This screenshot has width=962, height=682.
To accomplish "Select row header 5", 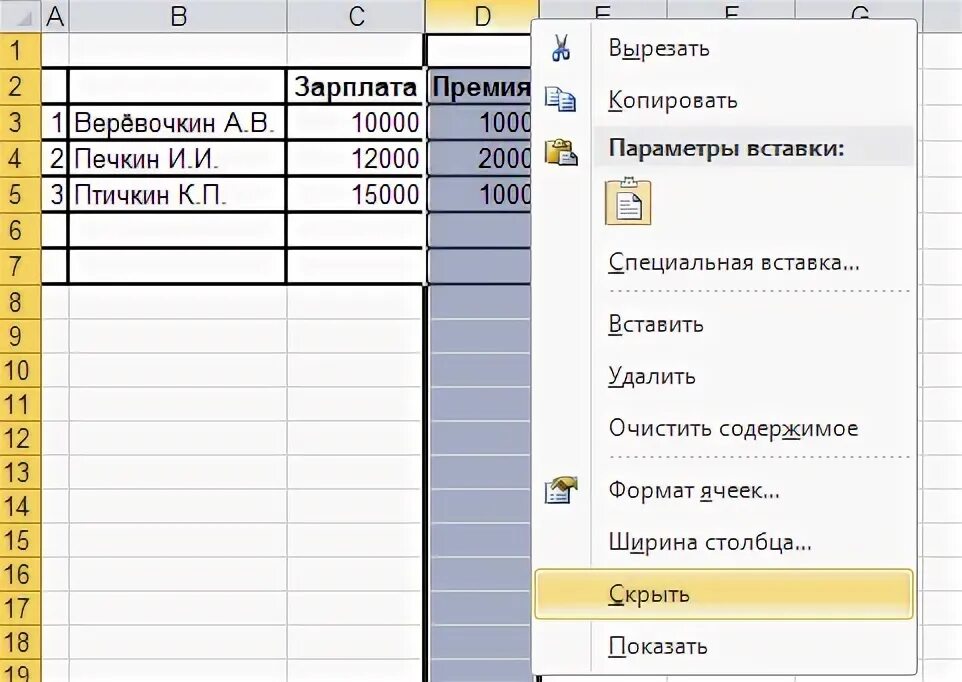I will [x=20, y=194].
